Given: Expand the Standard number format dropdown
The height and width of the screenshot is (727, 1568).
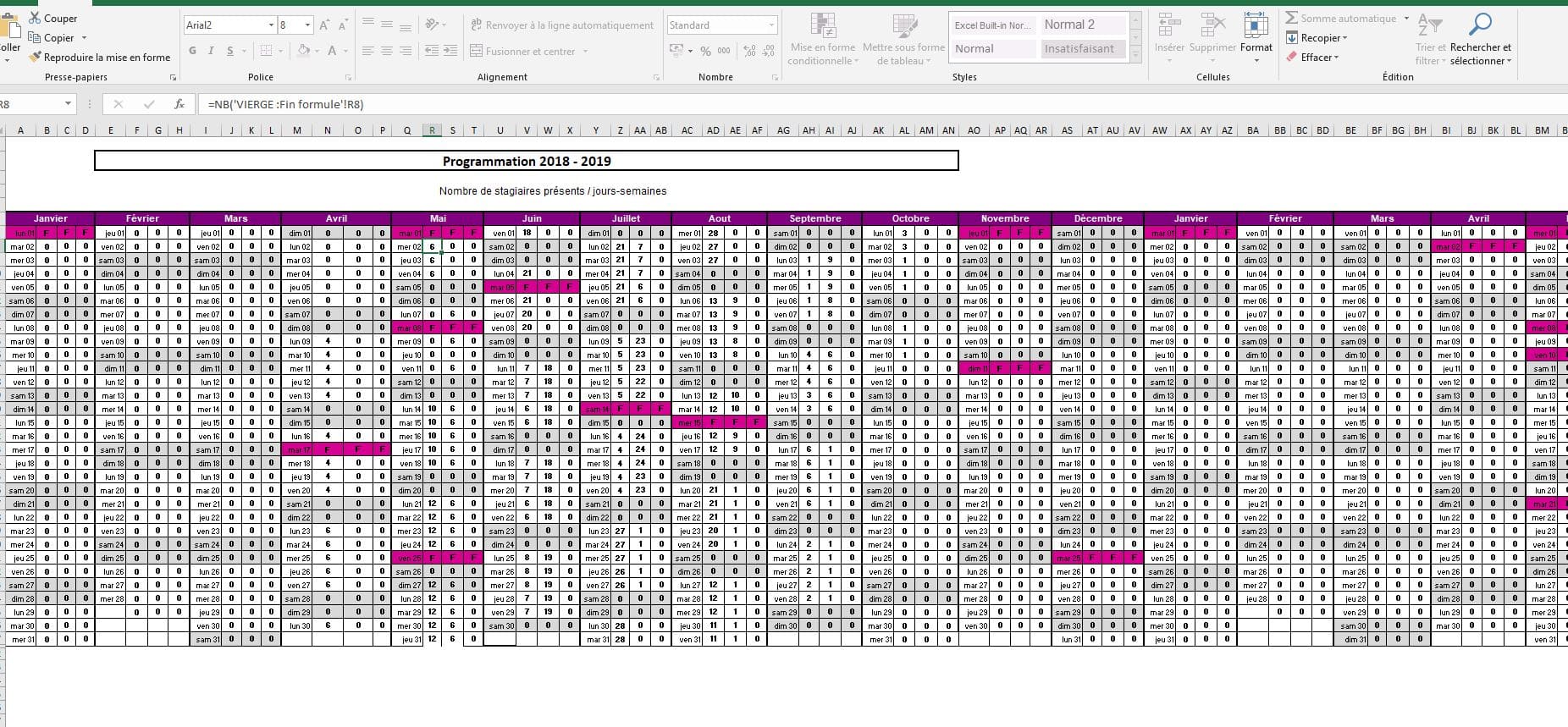Looking at the screenshot, I should pos(771,25).
